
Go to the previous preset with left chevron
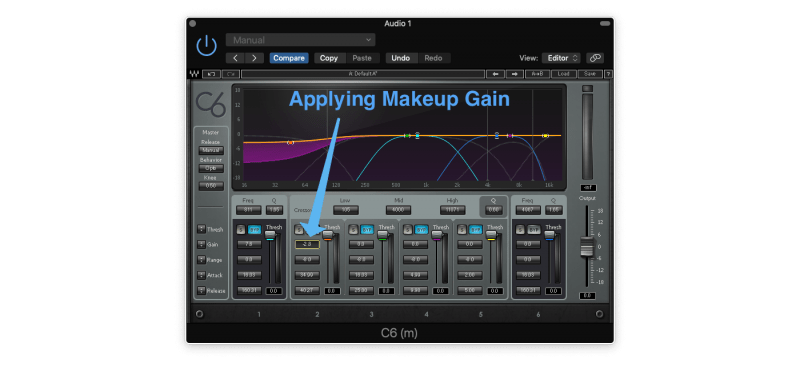pyautogui.click(x=235, y=58)
